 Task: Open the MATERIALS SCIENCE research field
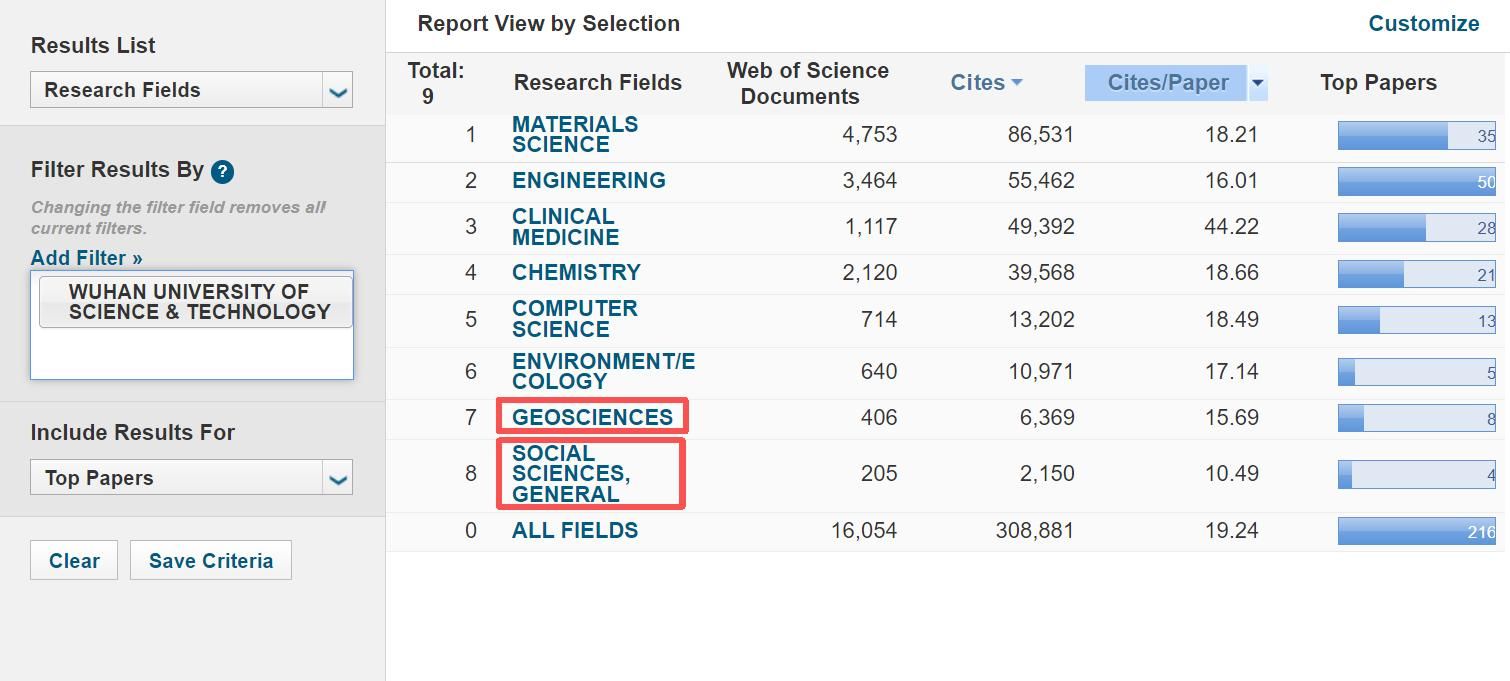tap(574, 134)
